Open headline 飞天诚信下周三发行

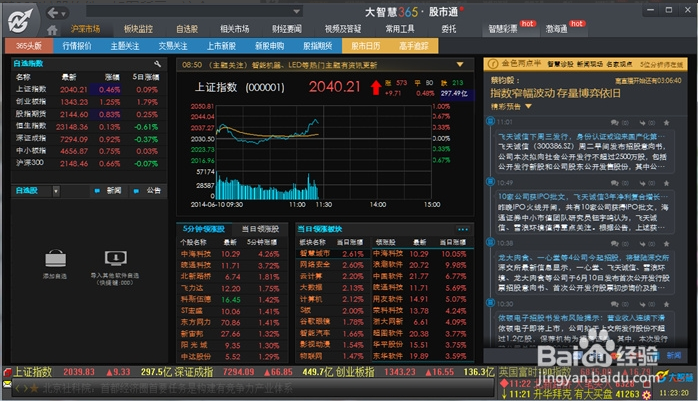click(x=581, y=136)
